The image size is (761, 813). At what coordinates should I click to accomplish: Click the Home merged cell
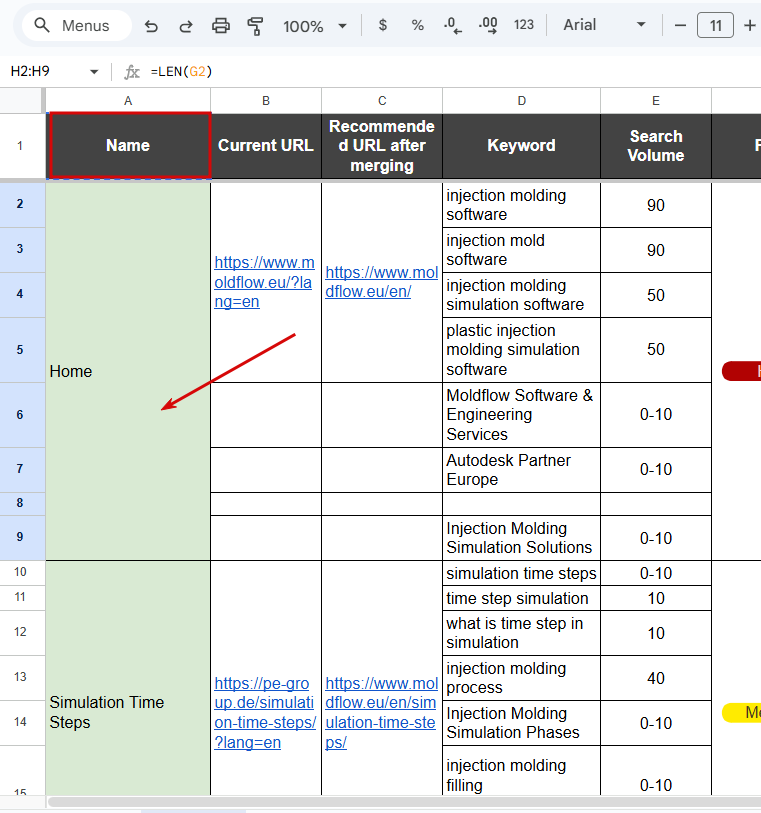point(128,371)
